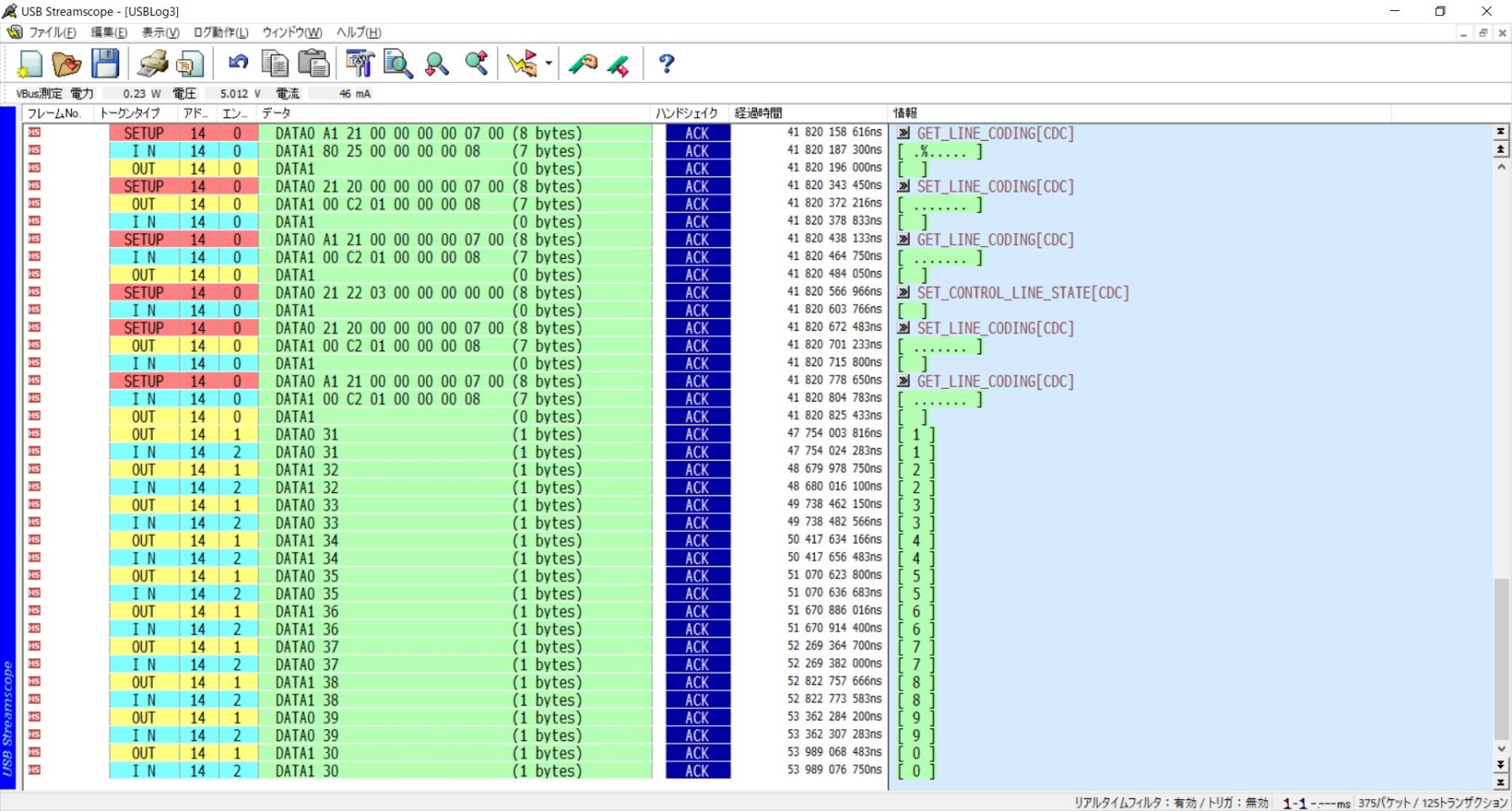Click the 情報 column header

(x=1139, y=113)
